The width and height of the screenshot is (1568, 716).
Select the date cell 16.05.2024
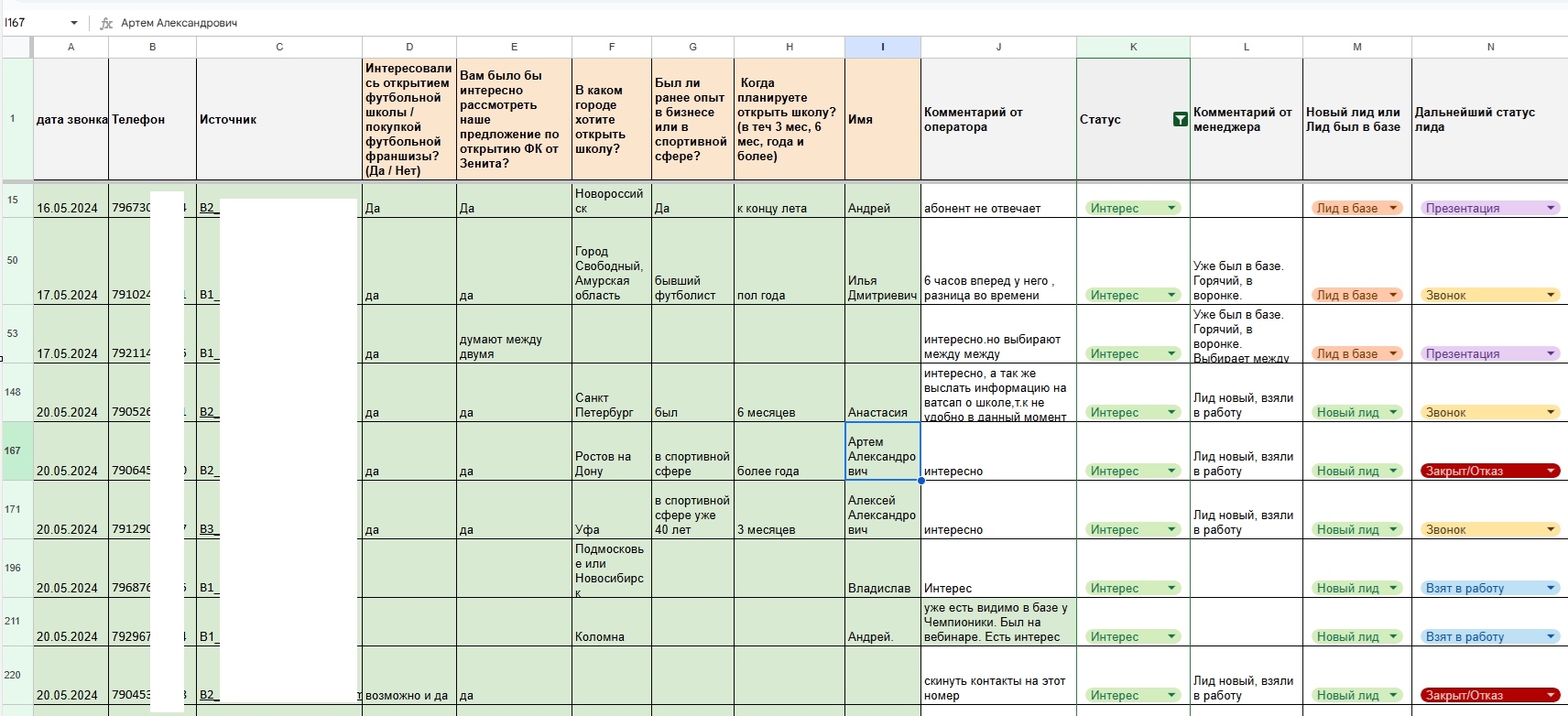coord(67,208)
